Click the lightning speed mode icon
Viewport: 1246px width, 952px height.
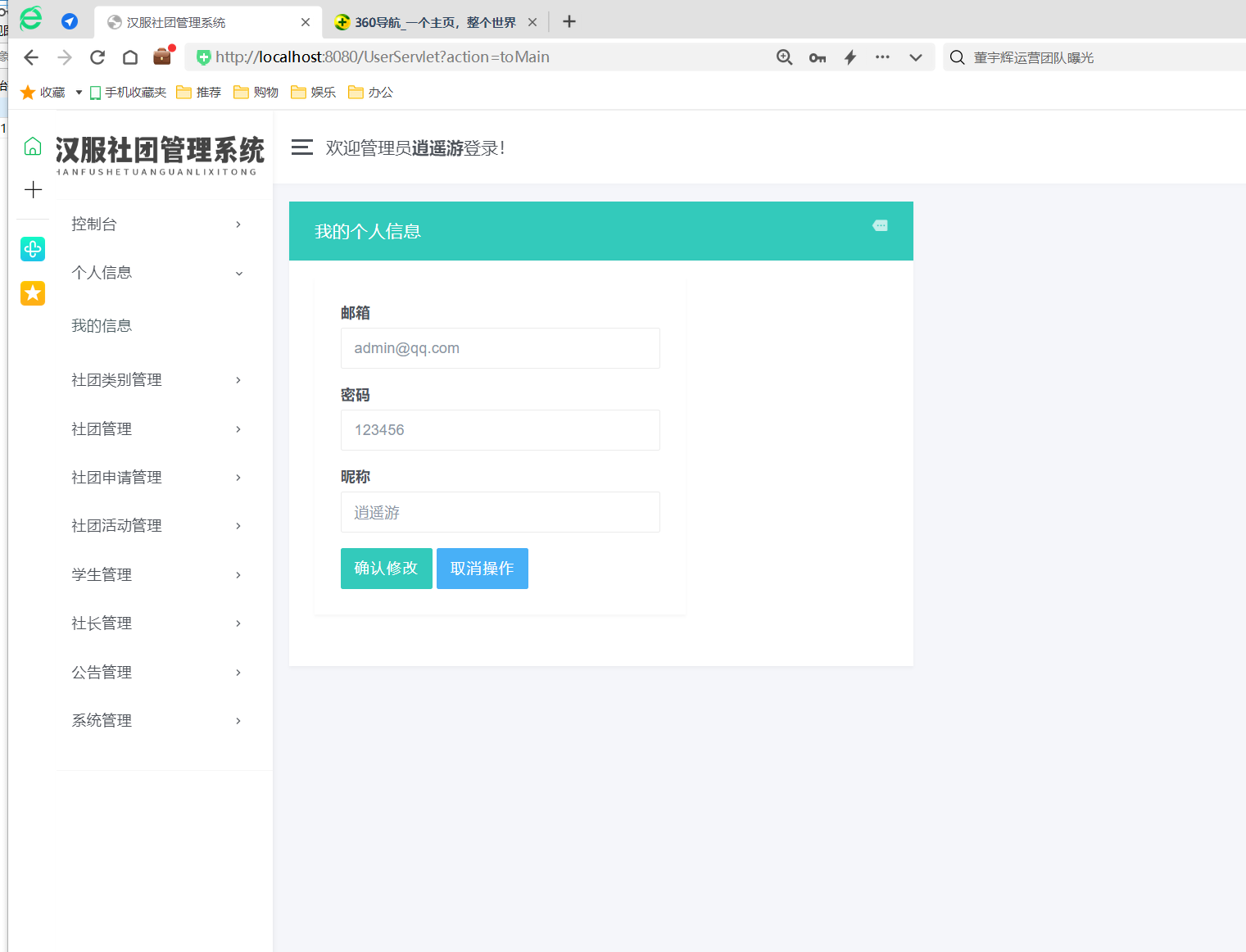tap(850, 57)
